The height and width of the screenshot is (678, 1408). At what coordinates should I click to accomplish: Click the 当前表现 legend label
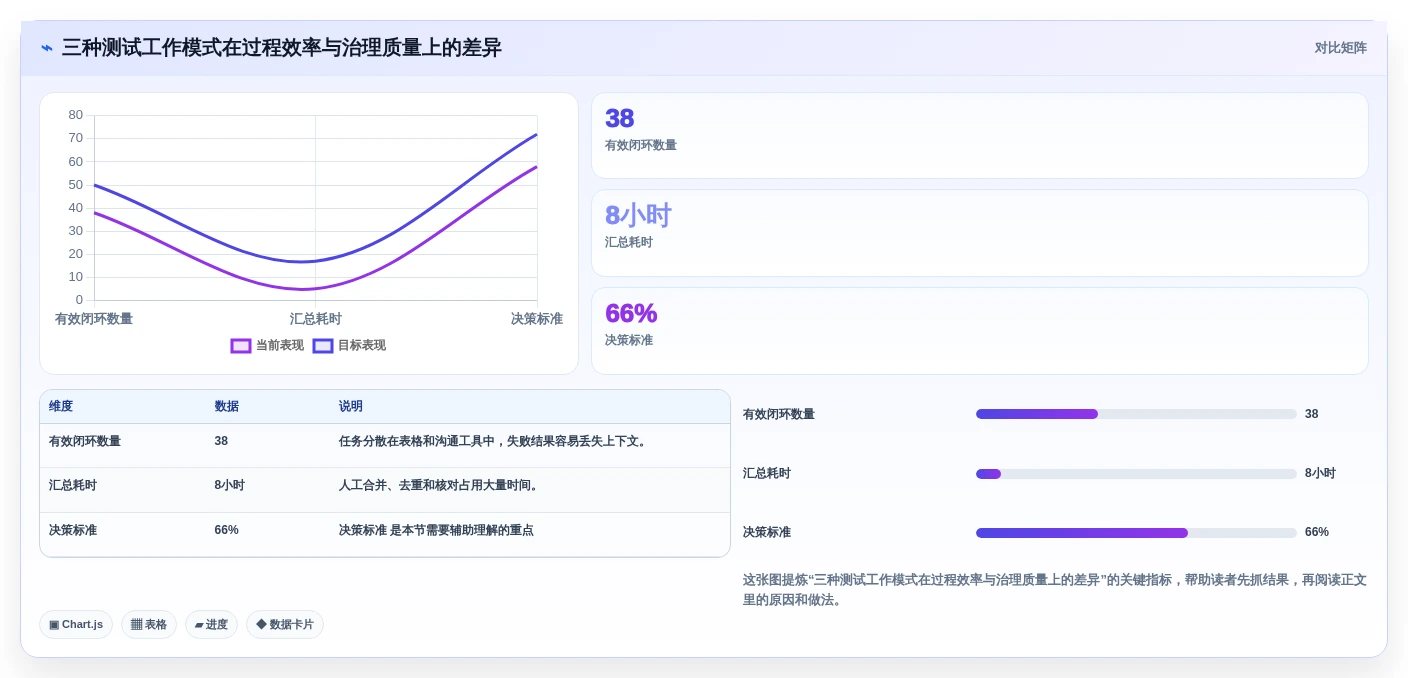tap(279, 346)
